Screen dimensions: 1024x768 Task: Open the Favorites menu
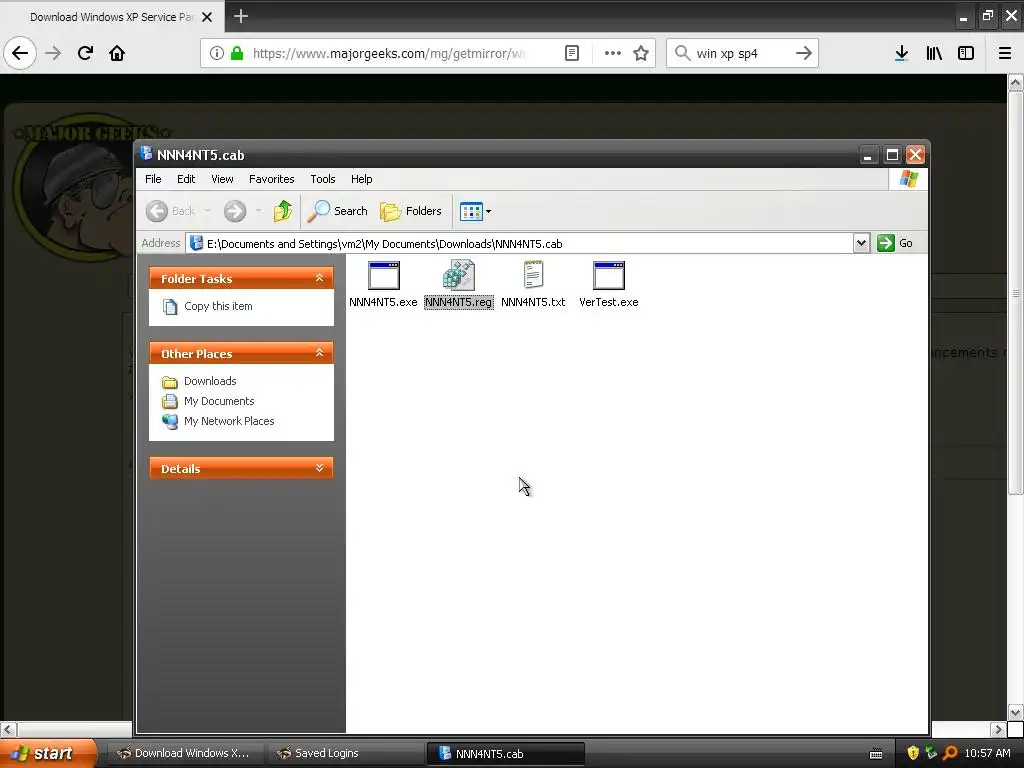272,179
